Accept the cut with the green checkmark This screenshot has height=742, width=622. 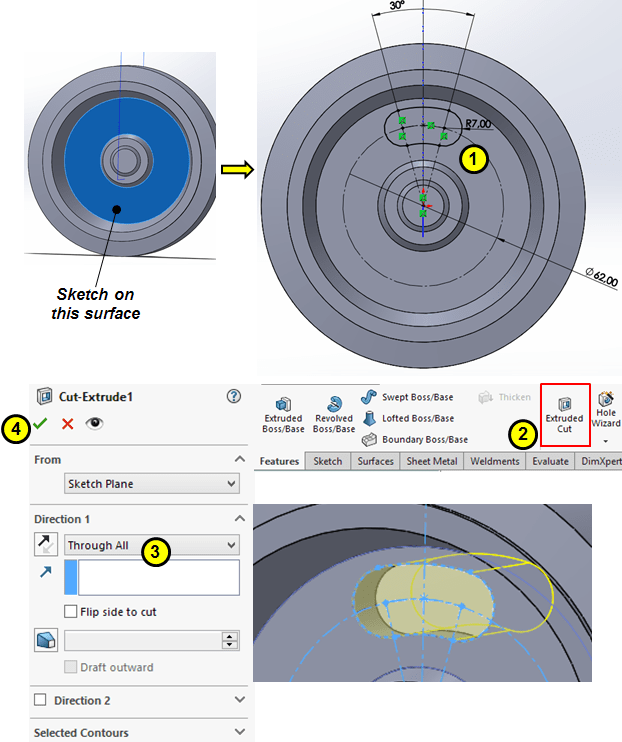(40, 423)
